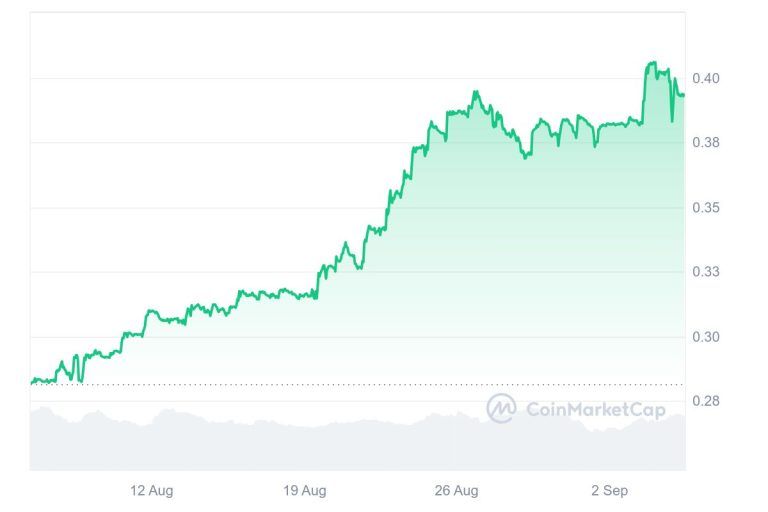Click the CoinMarketCap logo icon
This screenshot has width=768, height=512.
[501, 408]
